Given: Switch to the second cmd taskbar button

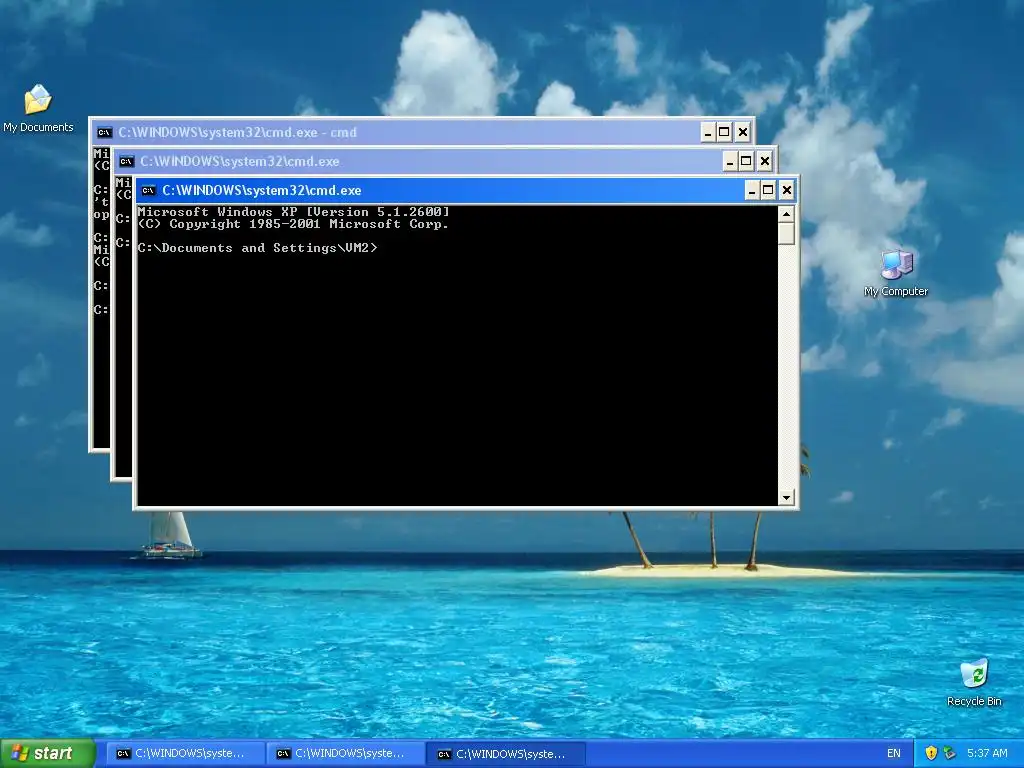Looking at the screenshot, I should click(345, 754).
